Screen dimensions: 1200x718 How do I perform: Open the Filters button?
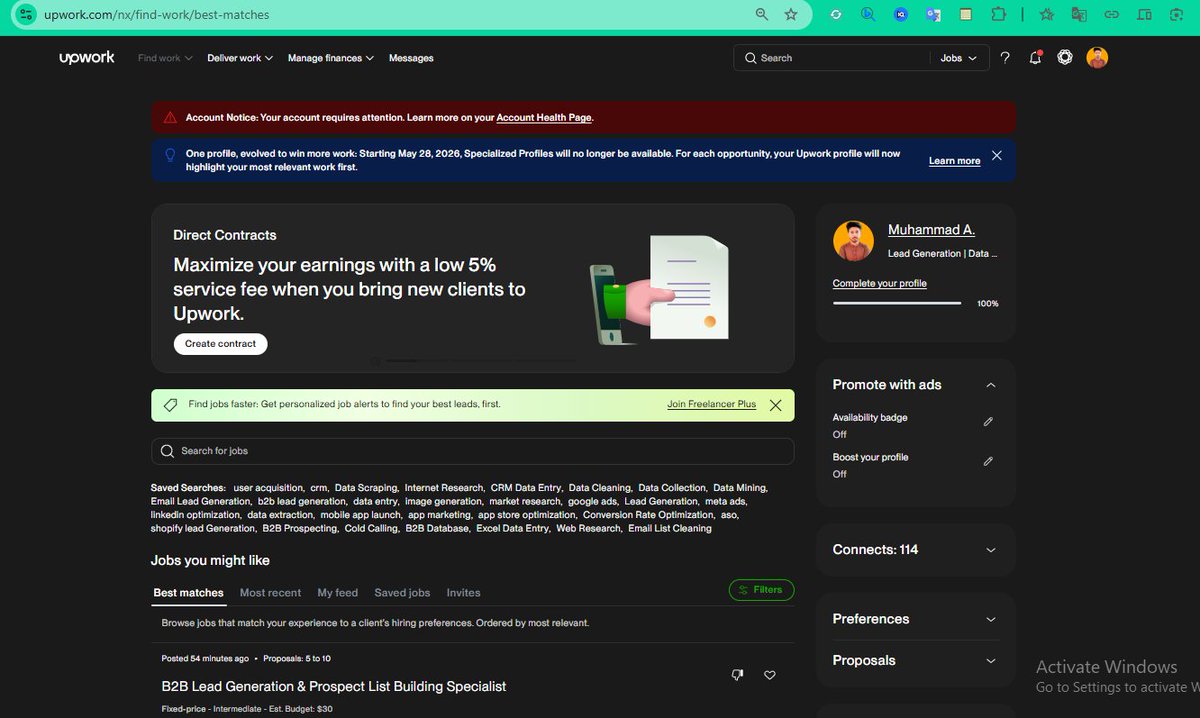[x=761, y=590]
